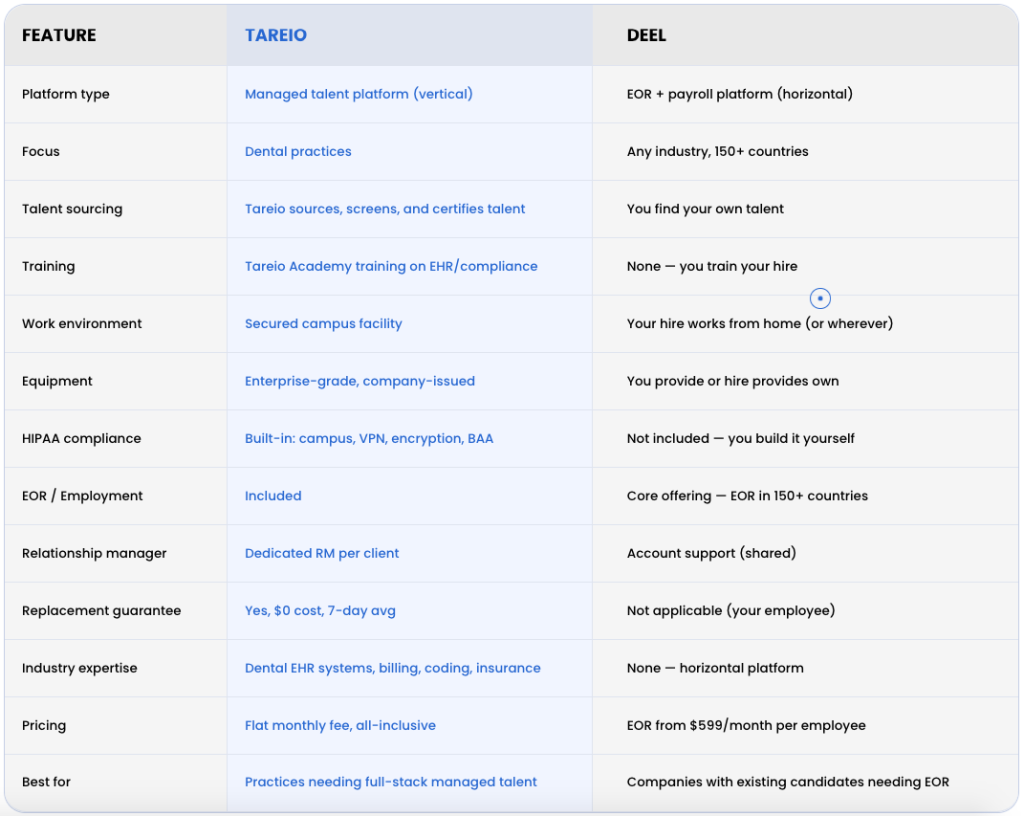Screen dimensions: 1024x816
Task: Click the DEEL column header
Action: tap(646, 35)
